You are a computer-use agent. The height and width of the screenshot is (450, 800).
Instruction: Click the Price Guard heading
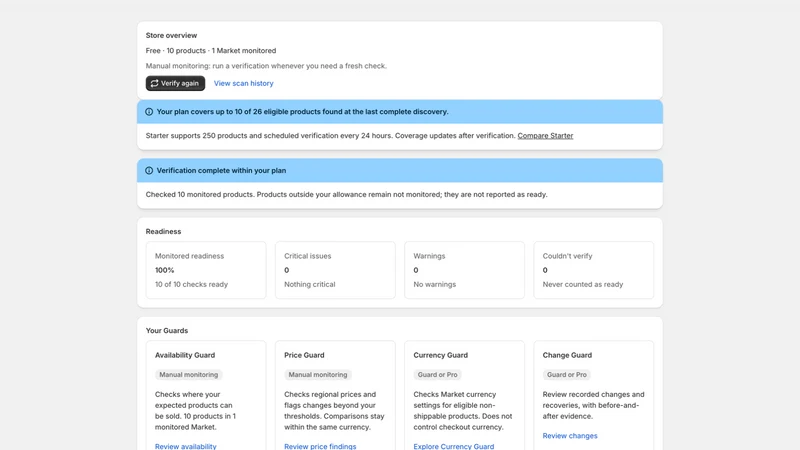(x=304, y=355)
